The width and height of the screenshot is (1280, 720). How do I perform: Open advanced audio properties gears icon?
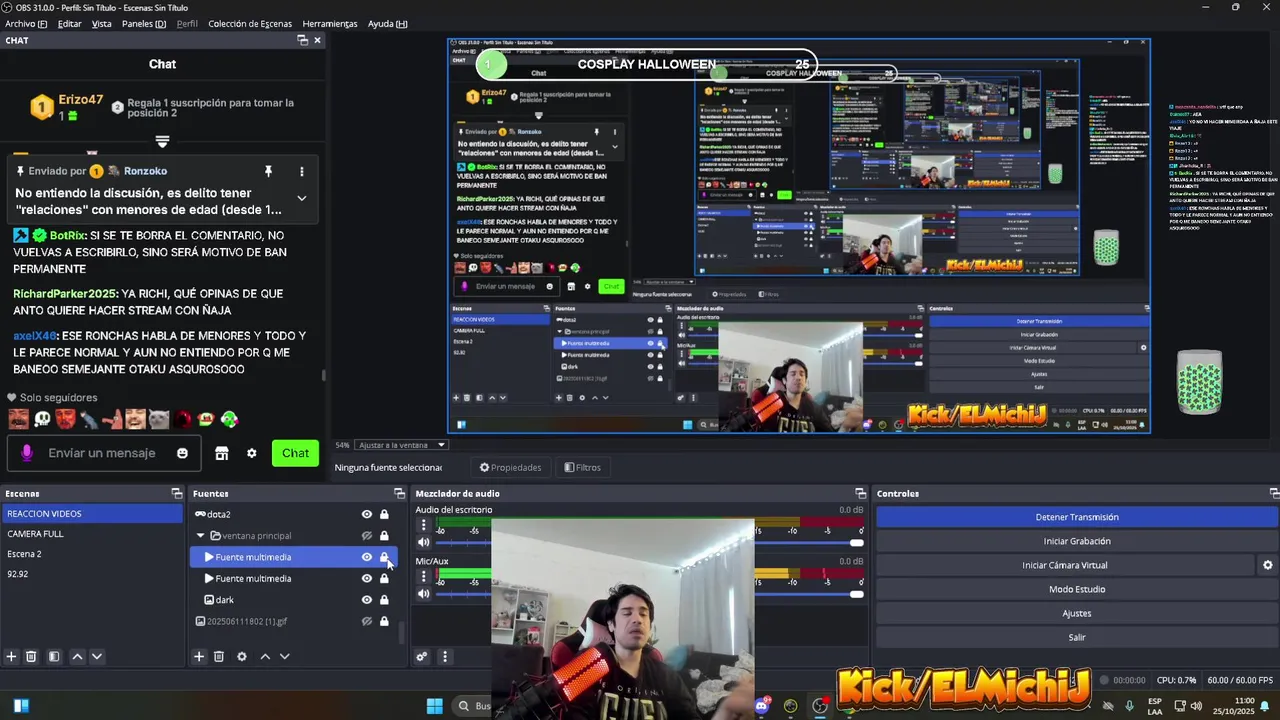tap(422, 657)
